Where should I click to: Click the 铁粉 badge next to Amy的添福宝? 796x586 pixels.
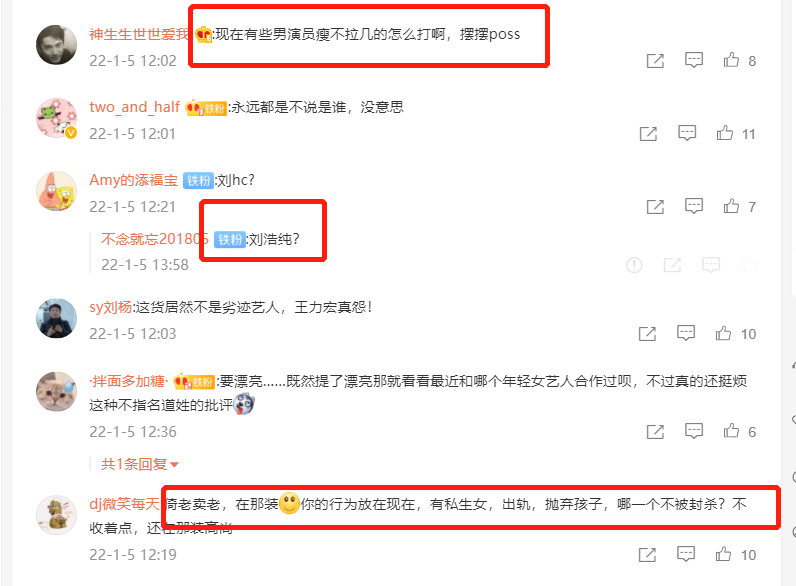pos(198,180)
